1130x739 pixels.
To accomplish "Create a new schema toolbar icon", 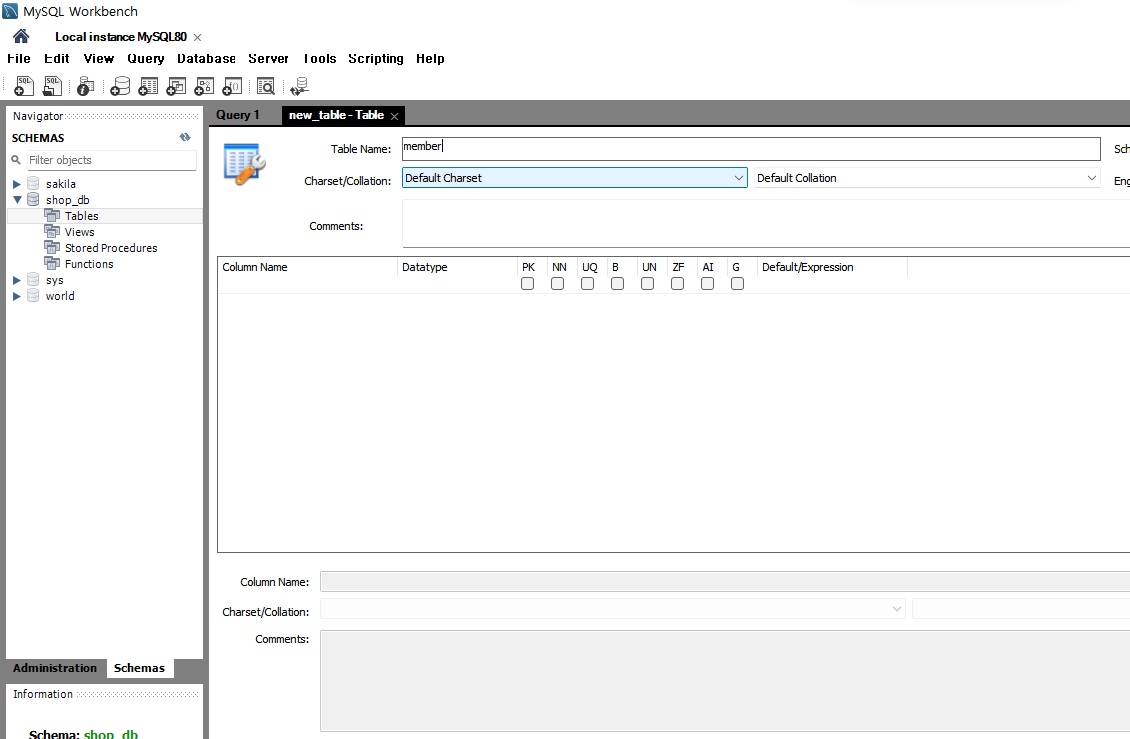I will [120, 87].
